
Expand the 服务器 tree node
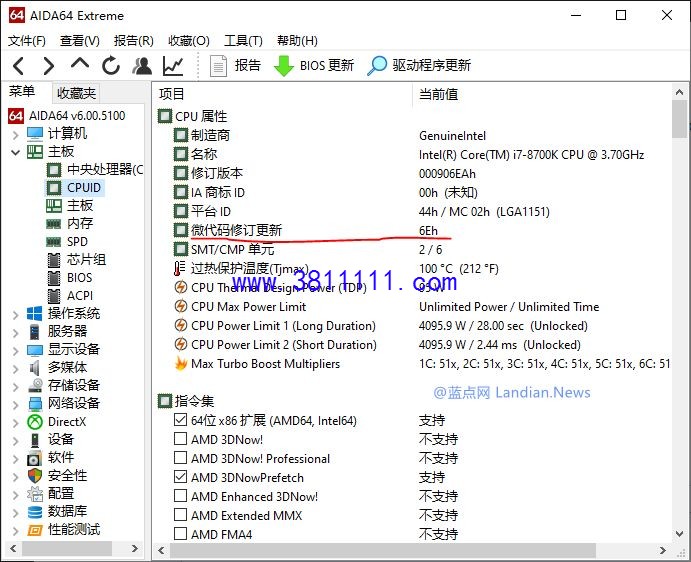pos(15,333)
